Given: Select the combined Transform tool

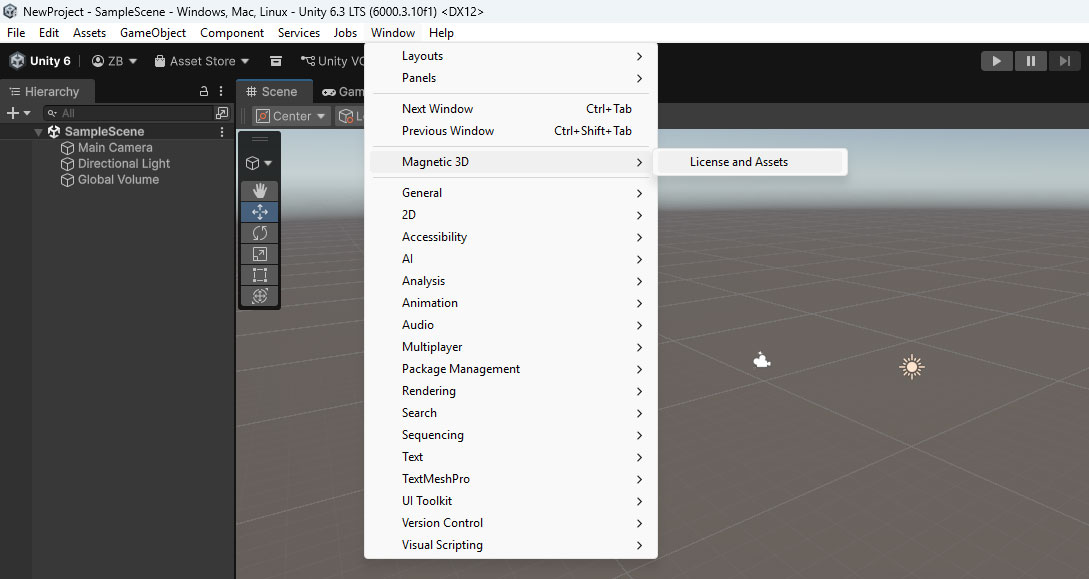Looking at the screenshot, I should point(259,296).
